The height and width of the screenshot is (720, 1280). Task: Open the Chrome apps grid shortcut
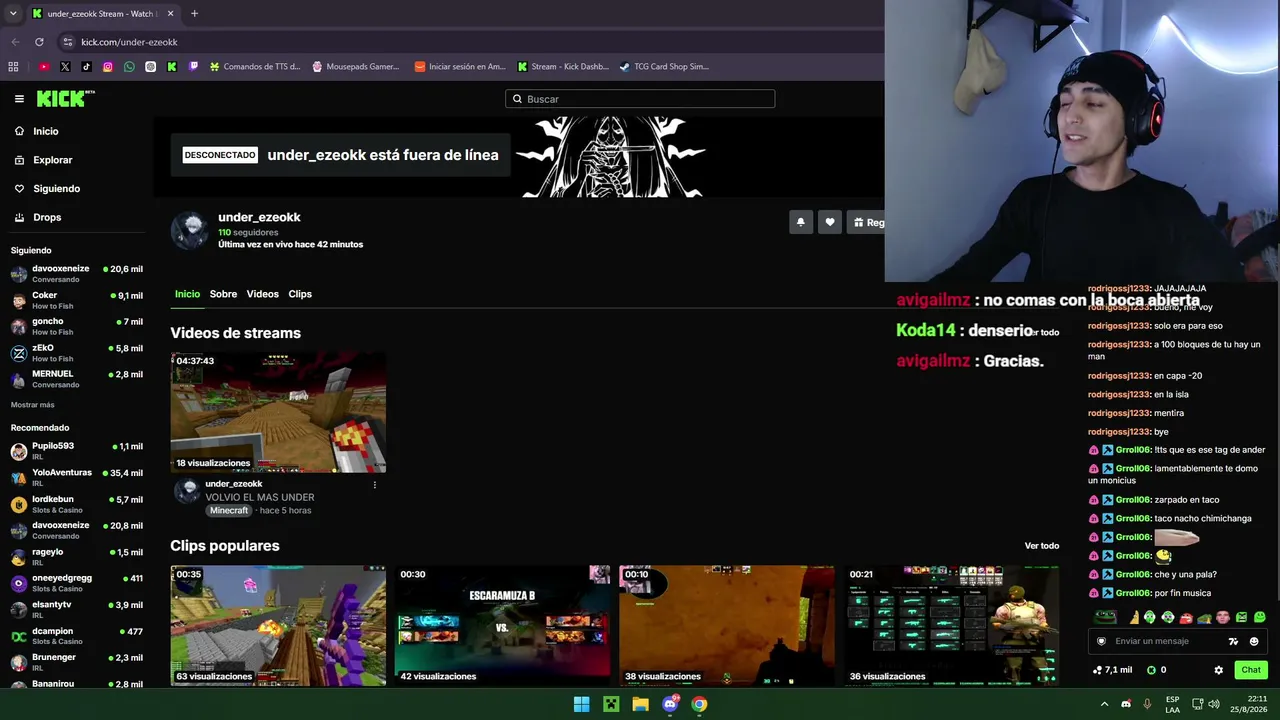(x=13, y=67)
